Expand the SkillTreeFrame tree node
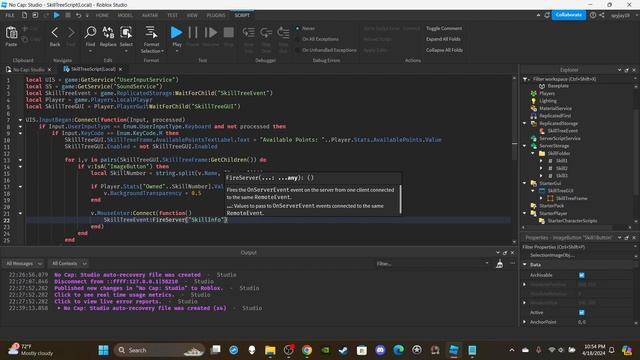640x360 pixels. coord(541,198)
